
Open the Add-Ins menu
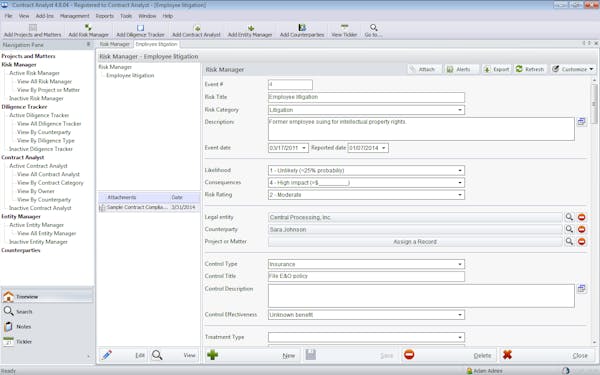pos(45,16)
